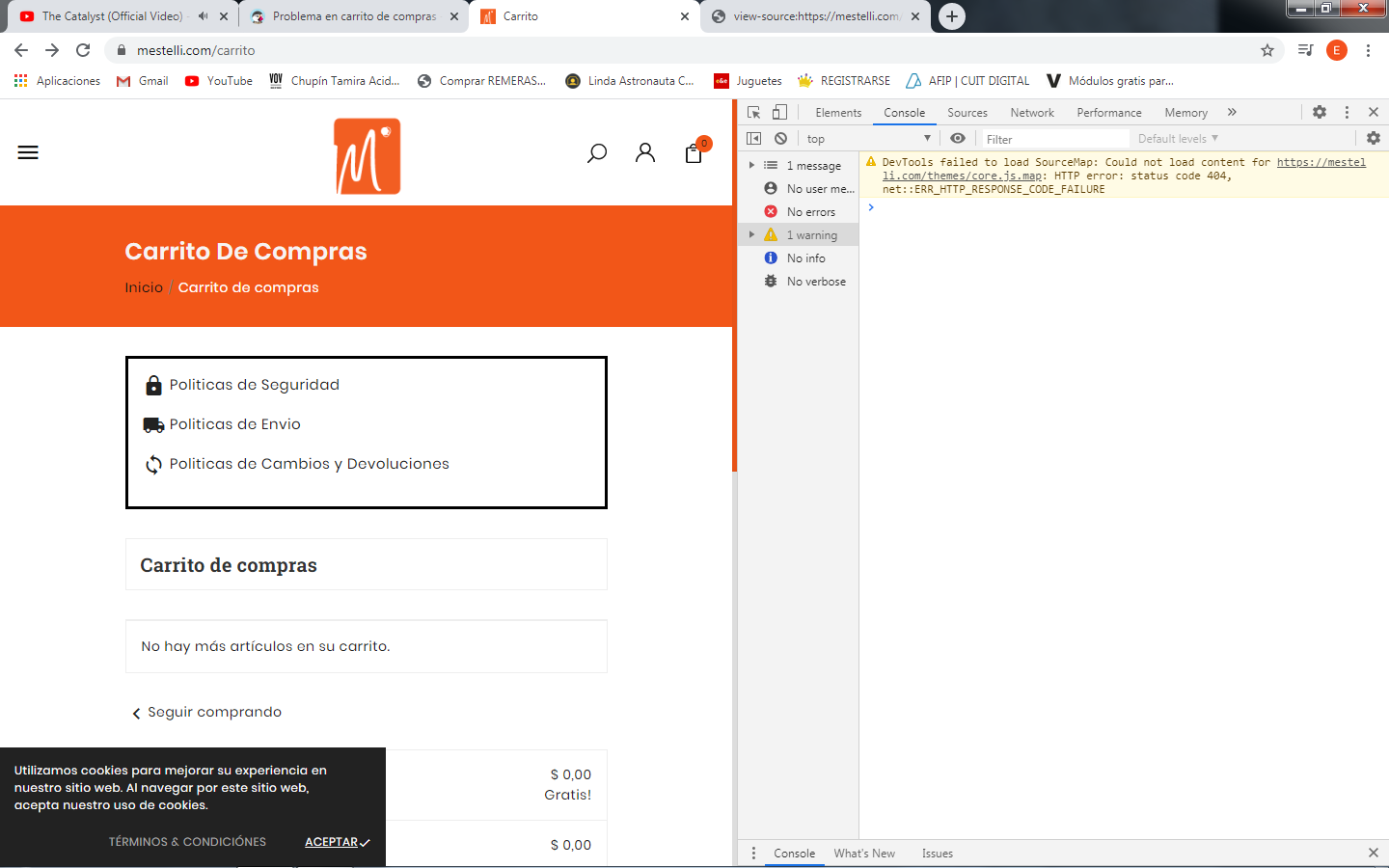The image size is (1389, 868).
Task: Click the Inicio breadcrumb link
Action: point(144,287)
